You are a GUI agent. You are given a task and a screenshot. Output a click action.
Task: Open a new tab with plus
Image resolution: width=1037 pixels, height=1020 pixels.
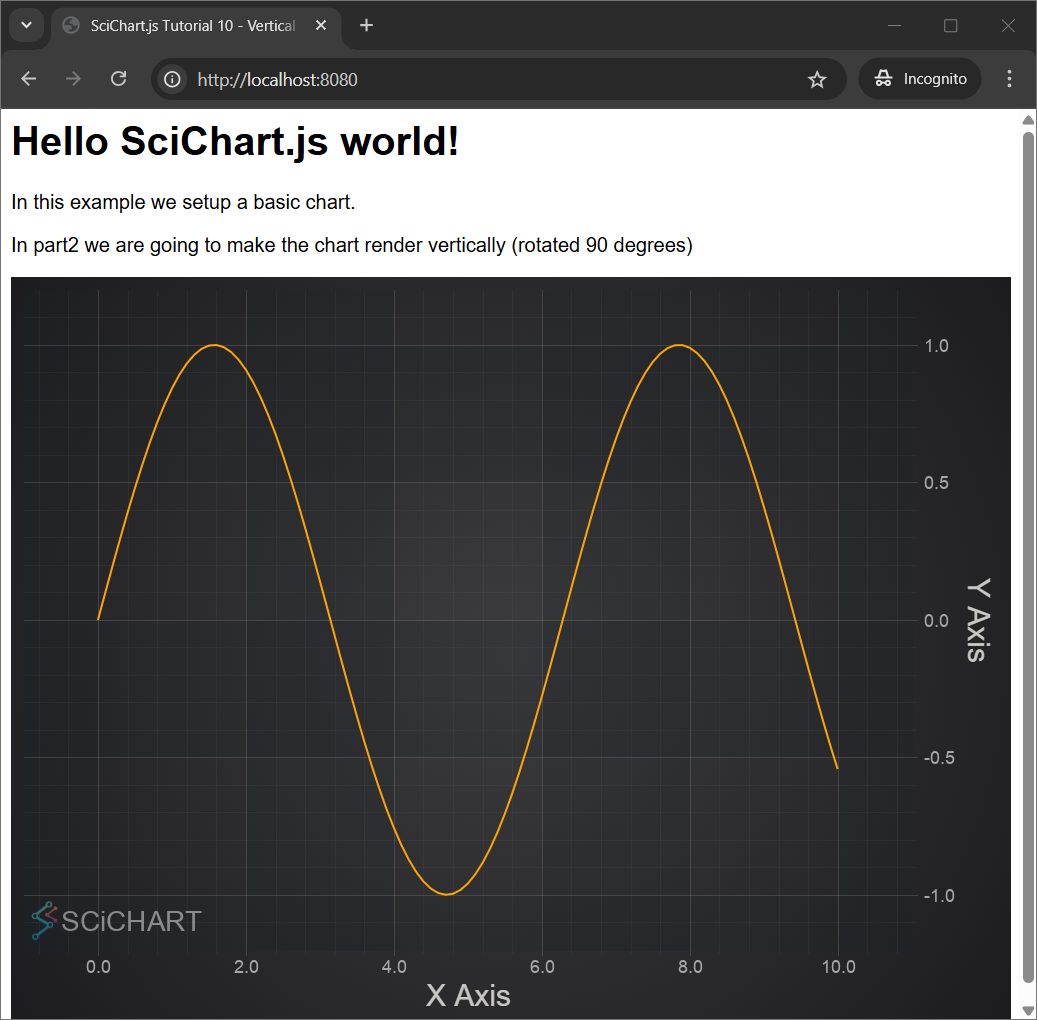(367, 26)
